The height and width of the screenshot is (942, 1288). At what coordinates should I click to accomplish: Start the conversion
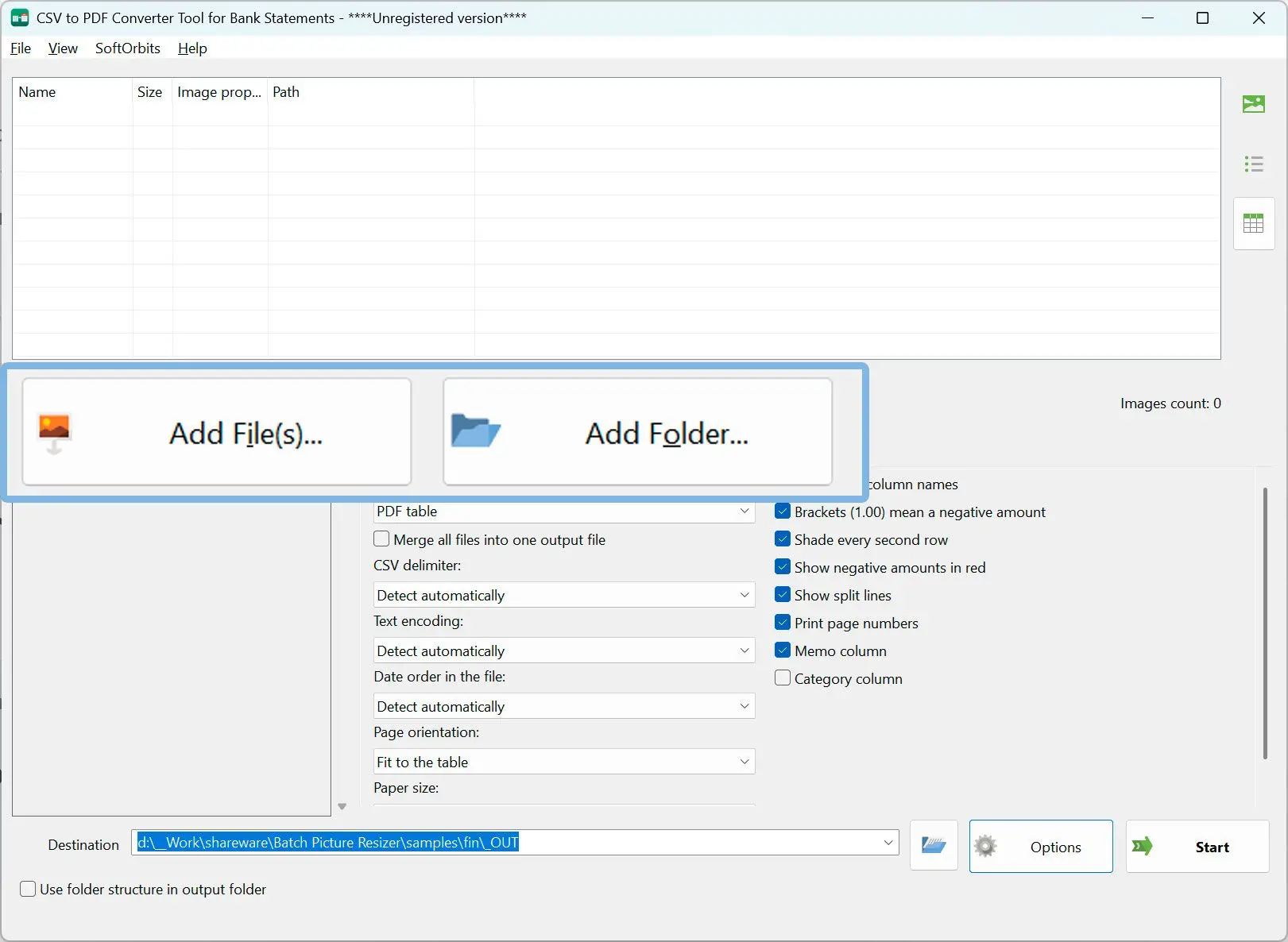1197,847
